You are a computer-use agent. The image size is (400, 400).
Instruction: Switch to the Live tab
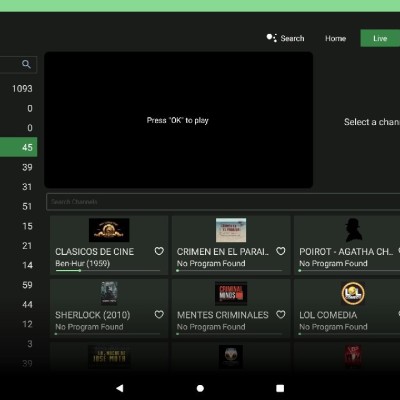tap(380, 38)
